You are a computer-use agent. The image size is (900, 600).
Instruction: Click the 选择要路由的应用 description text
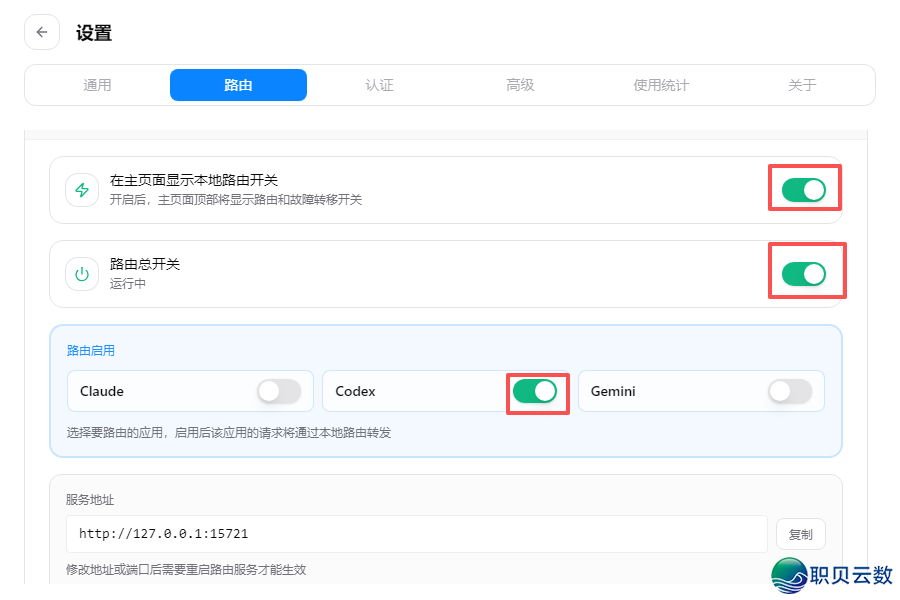coord(228,433)
